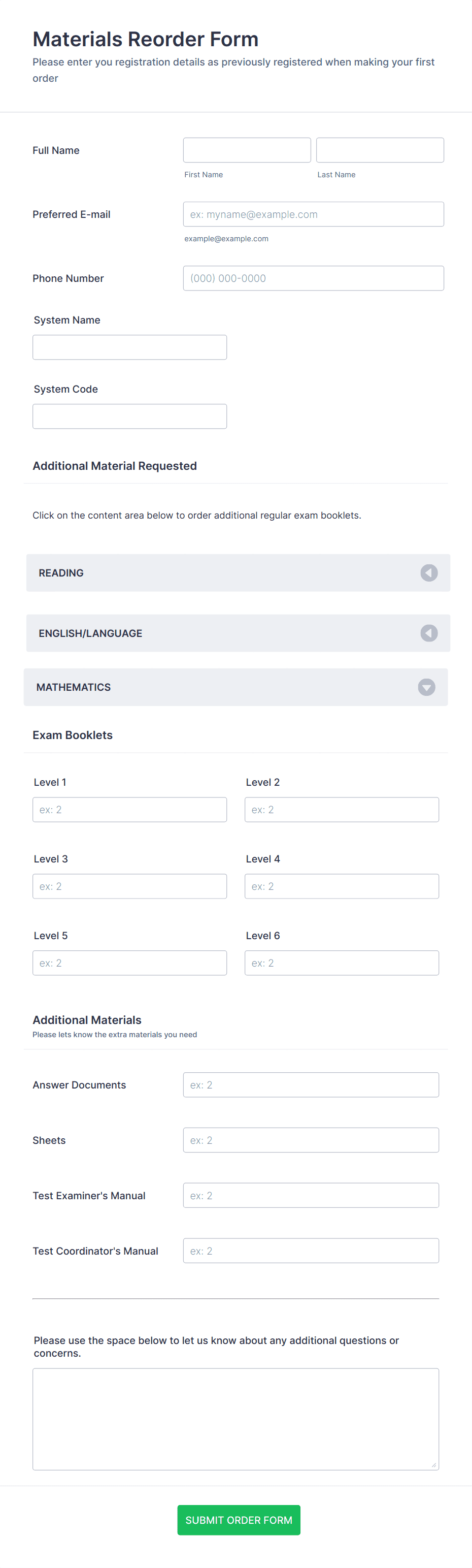The height and width of the screenshot is (1568, 472).
Task: Click the ENGLISH/LANGUAGE section arrow icon
Action: 429,633
